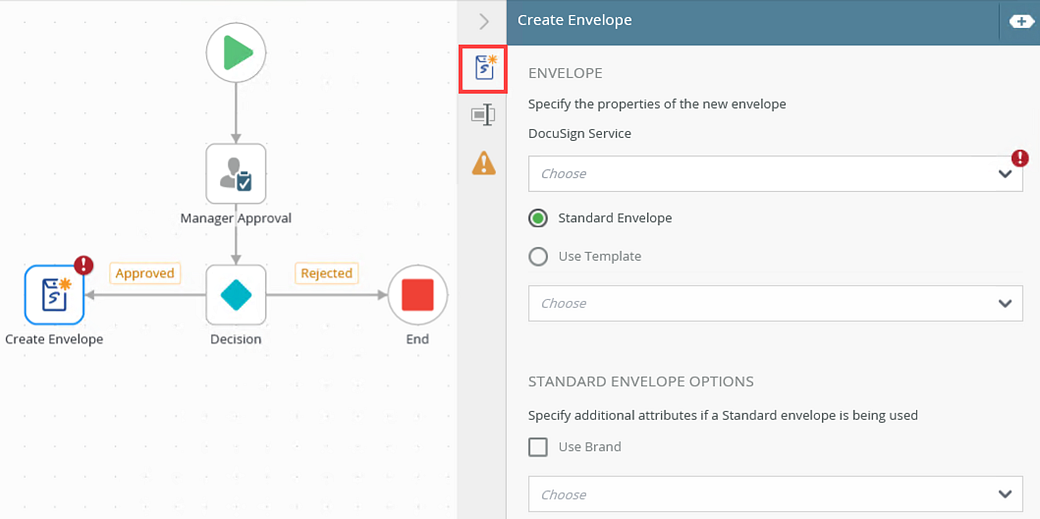Image resolution: width=1040 pixels, height=519 pixels.
Task: Select the Manager Approval step icon
Action: click(236, 174)
